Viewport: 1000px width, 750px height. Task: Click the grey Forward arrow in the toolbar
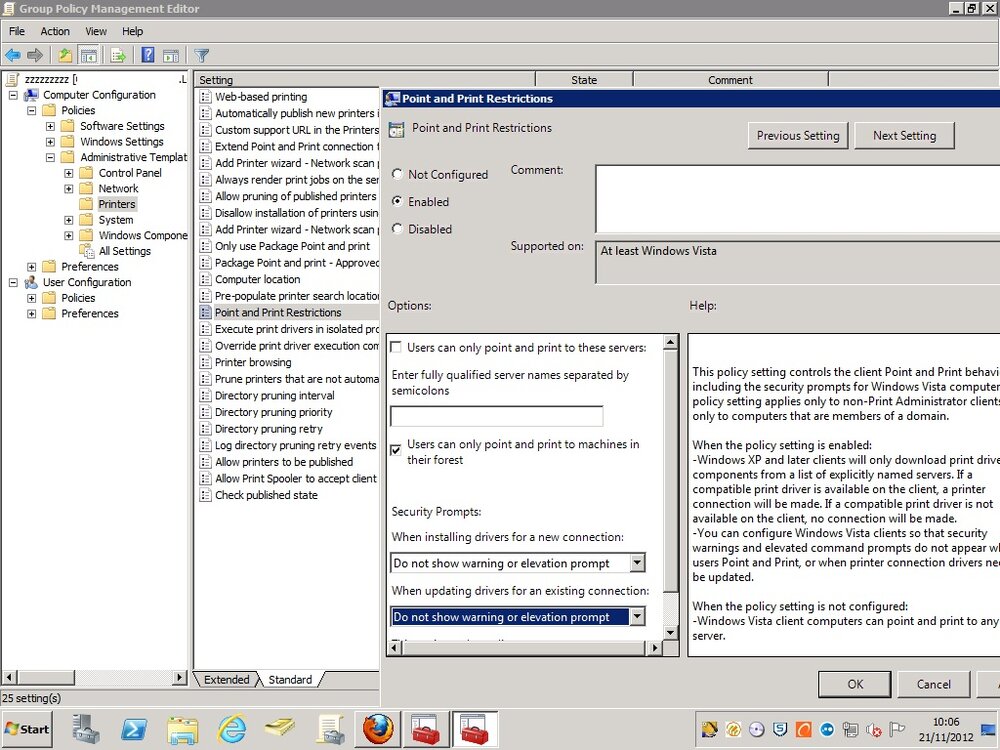34,55
